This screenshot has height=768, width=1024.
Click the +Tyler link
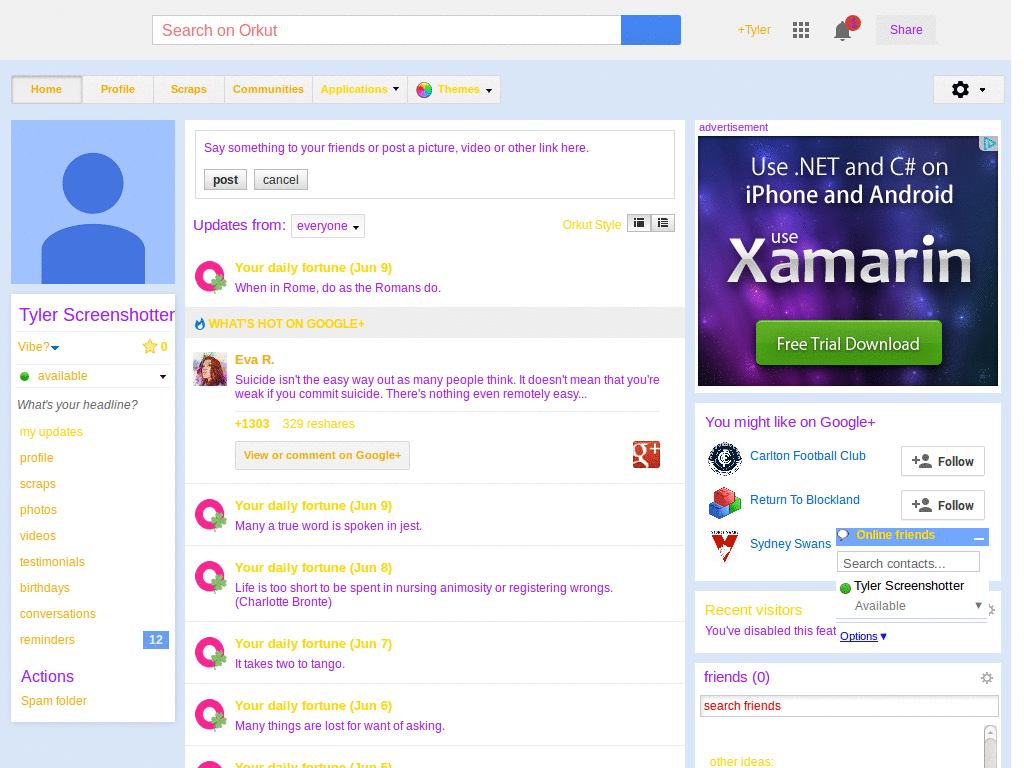[x=754, y=30]
